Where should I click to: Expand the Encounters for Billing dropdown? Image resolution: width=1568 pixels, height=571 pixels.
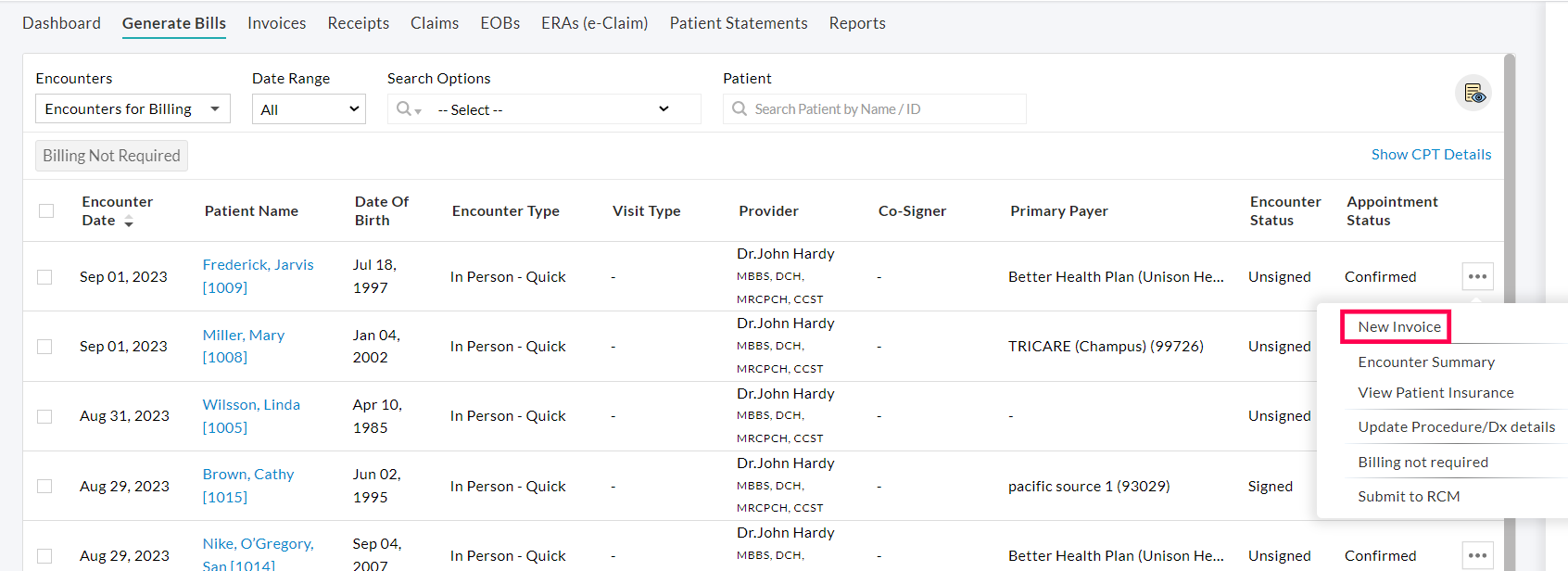(x=133, y=109)
